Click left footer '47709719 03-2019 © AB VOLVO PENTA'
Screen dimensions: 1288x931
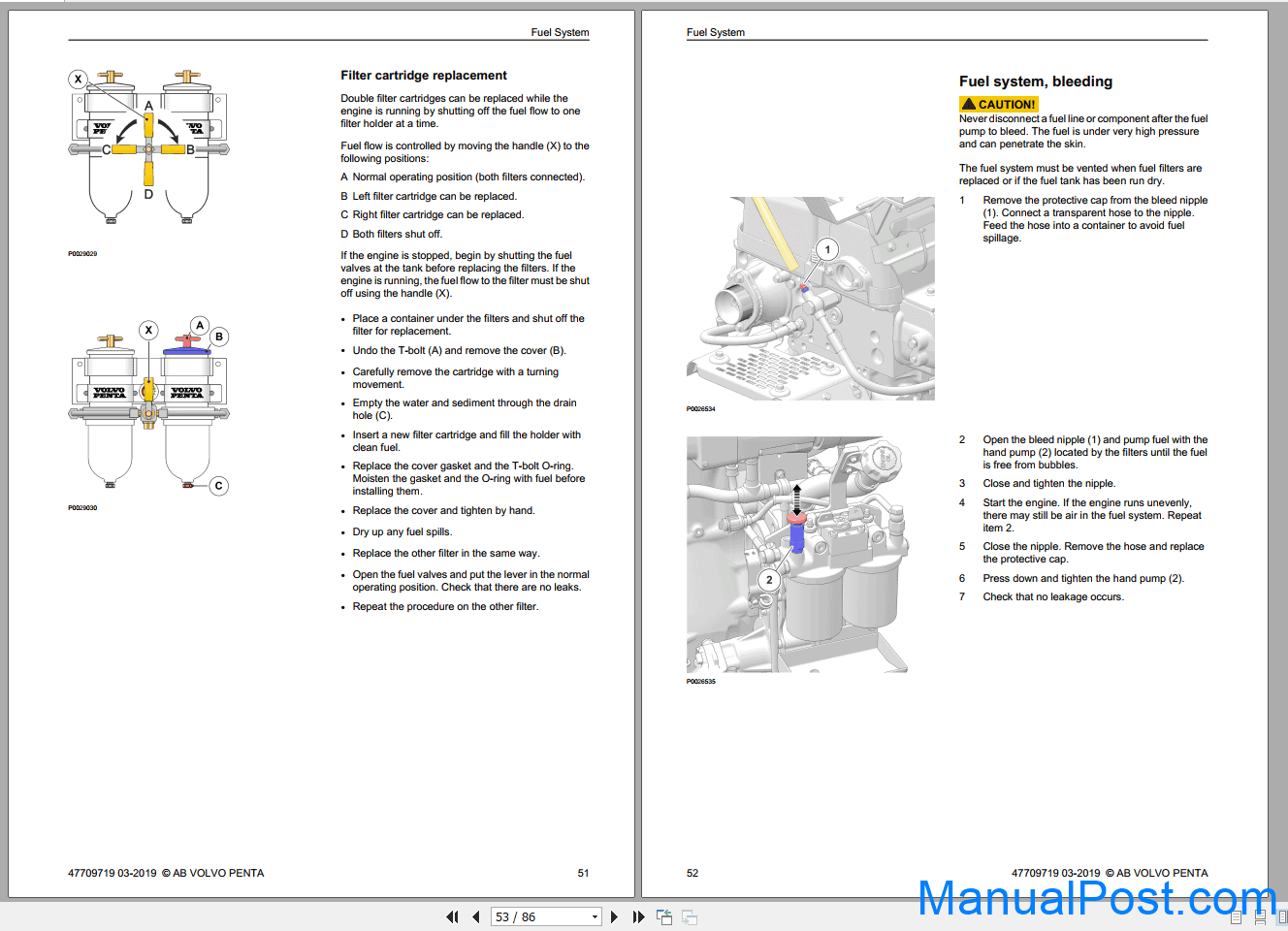tap(166, 873)
